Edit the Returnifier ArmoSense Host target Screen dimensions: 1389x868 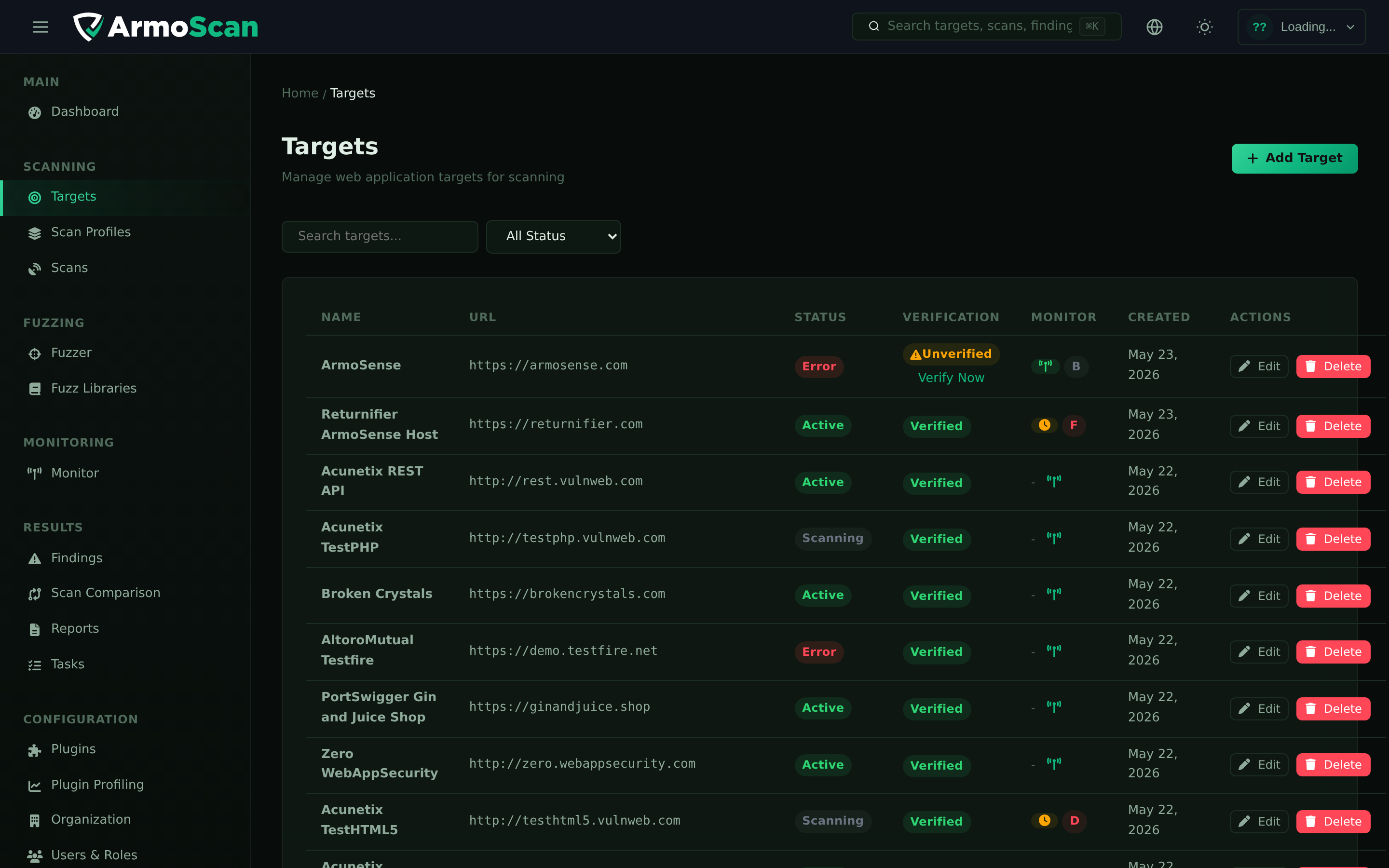pos(1259,426)
